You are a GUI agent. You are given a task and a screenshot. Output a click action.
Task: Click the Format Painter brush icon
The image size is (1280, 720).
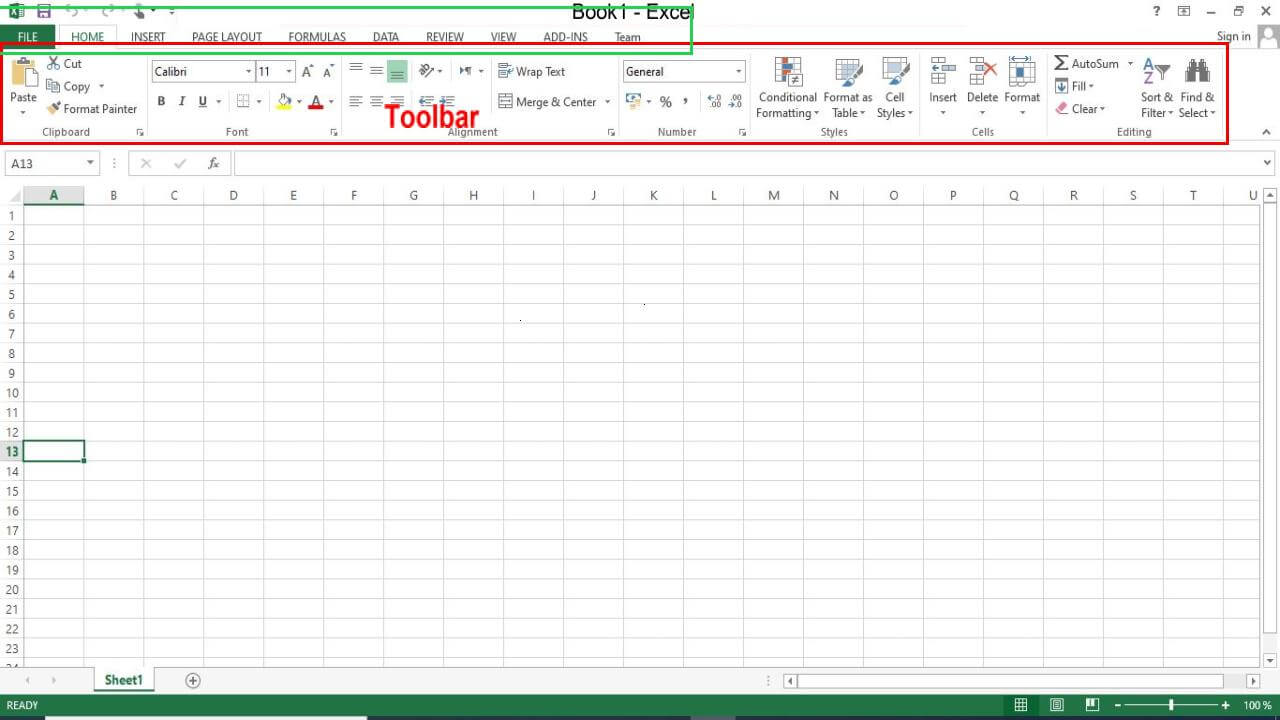[54, 109]
